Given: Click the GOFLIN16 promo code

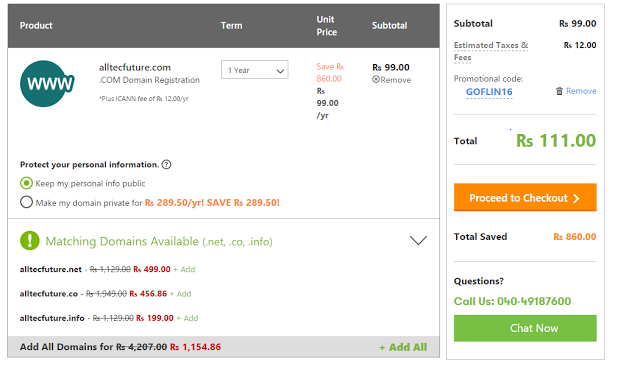Looking at the screenshot, I should [489, 92].
